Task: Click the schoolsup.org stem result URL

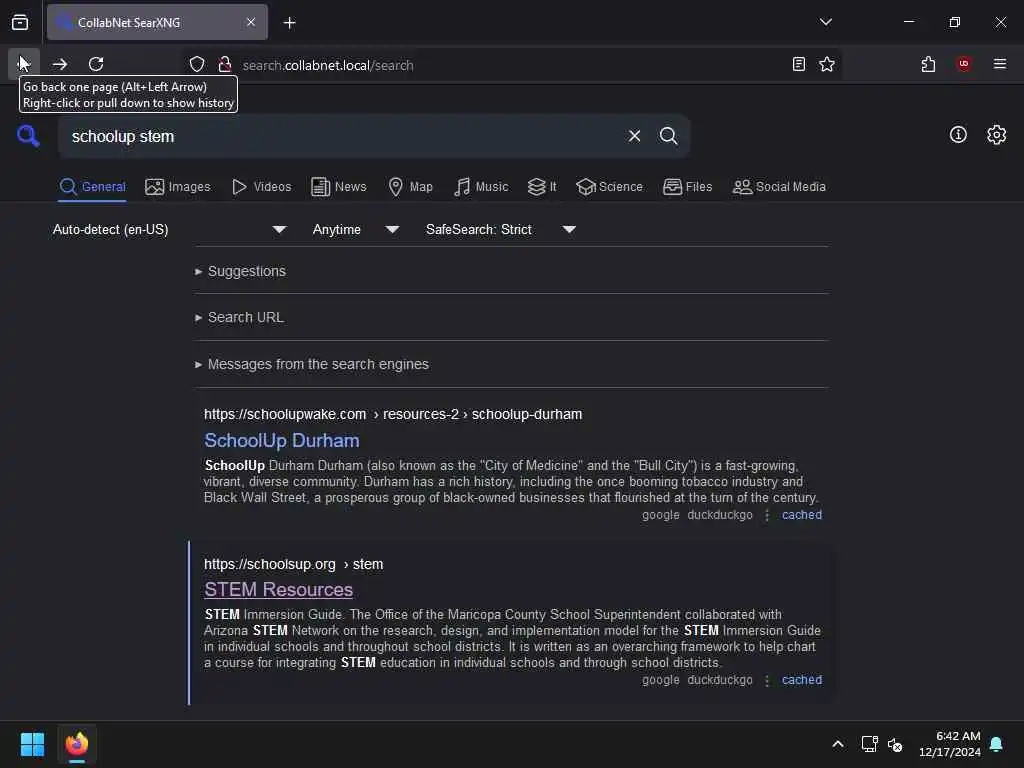Action: tap(293, 564)
